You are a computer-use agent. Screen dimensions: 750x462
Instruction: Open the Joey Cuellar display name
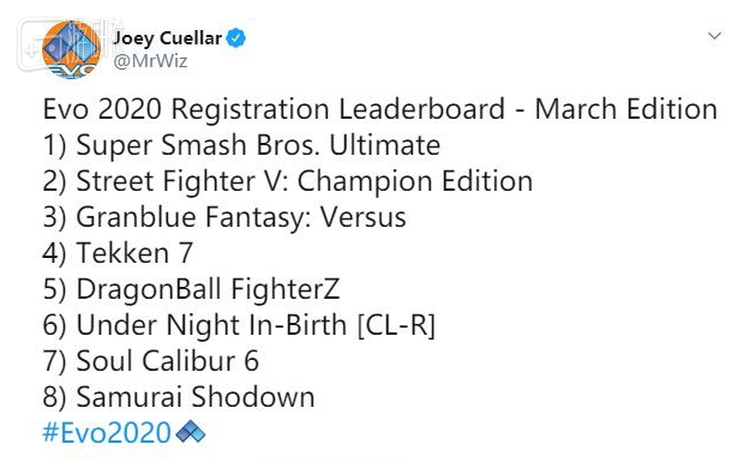[167, 38]
